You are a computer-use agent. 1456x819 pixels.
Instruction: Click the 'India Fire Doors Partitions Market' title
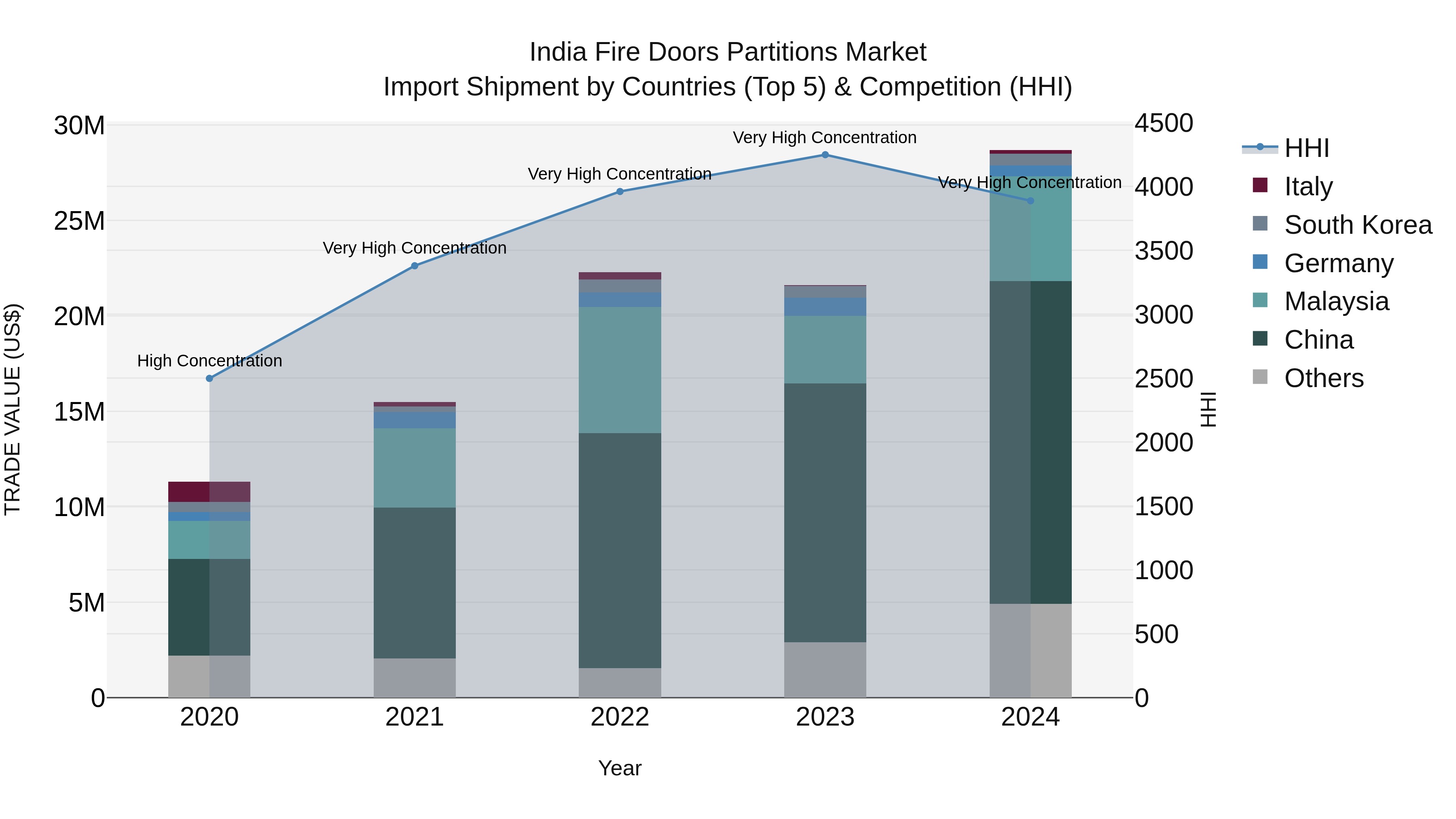pyautogui.click(x=728, y=52)
